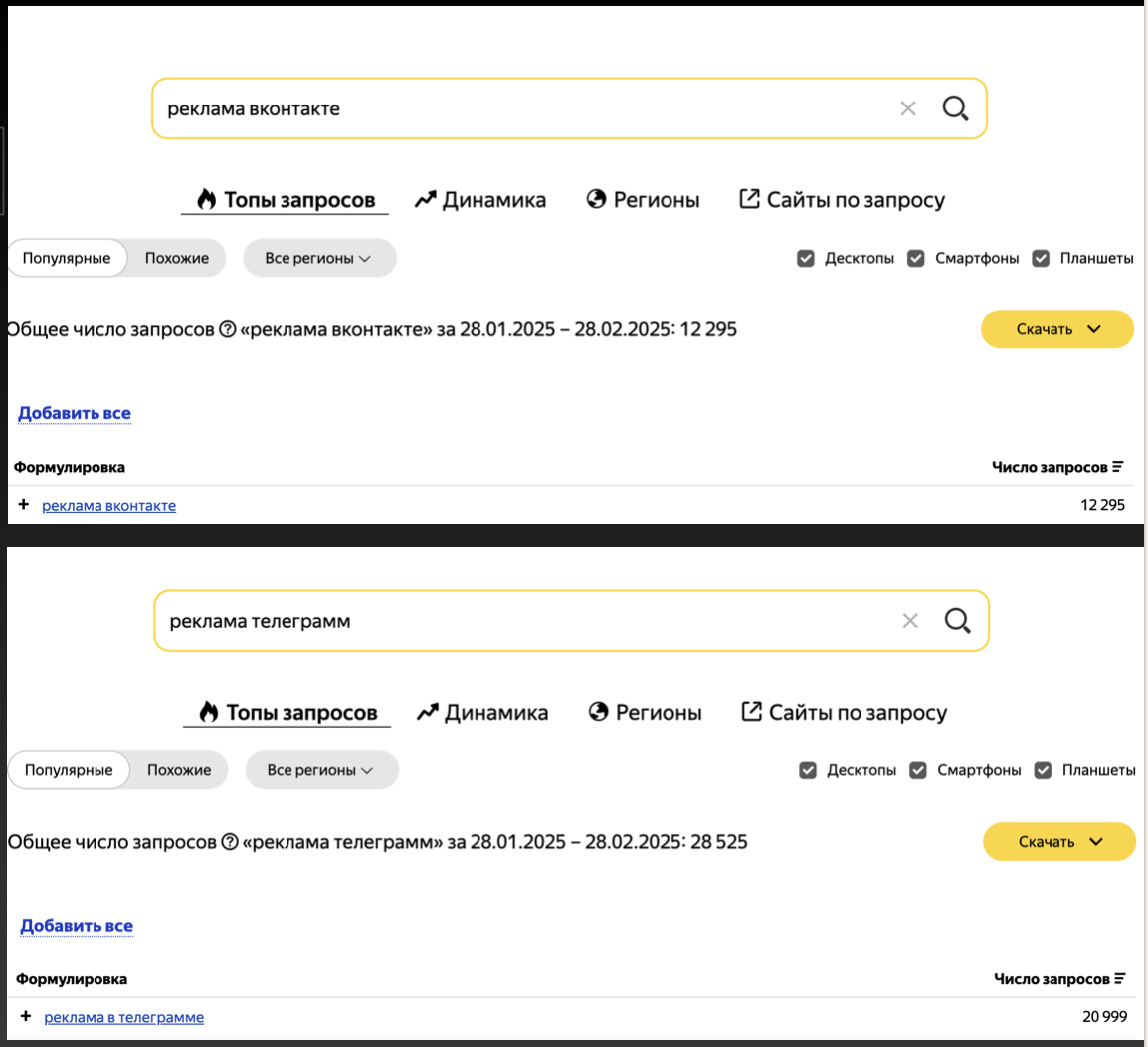Uncheck Десктопы in the вконтакте panel

tap(806, 258)
